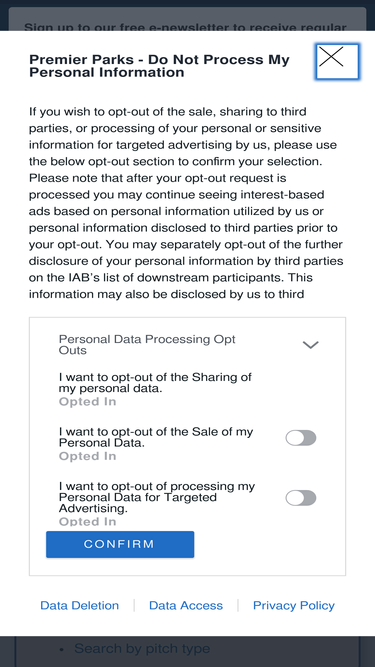Image resolution: width=375 pixels, height=667 pixels.
Task: Select Opted In status under Sharing option
Action: pos(87,402)
